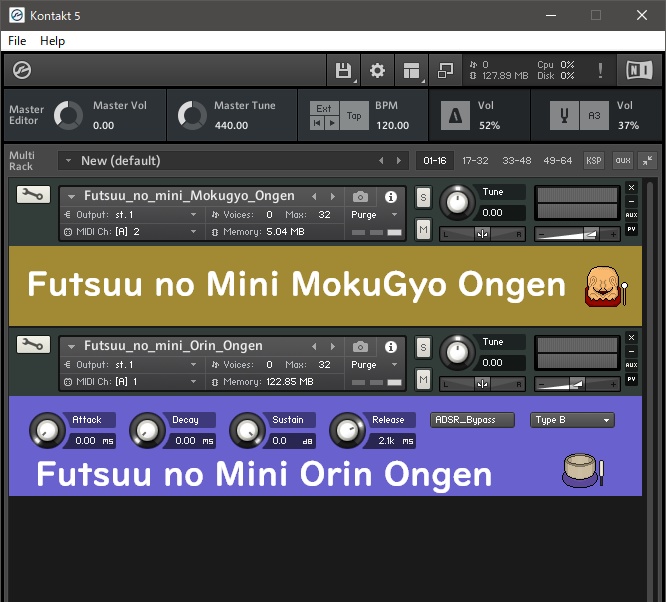Select the 33-48 rack page tab

[x=516, y=161]
